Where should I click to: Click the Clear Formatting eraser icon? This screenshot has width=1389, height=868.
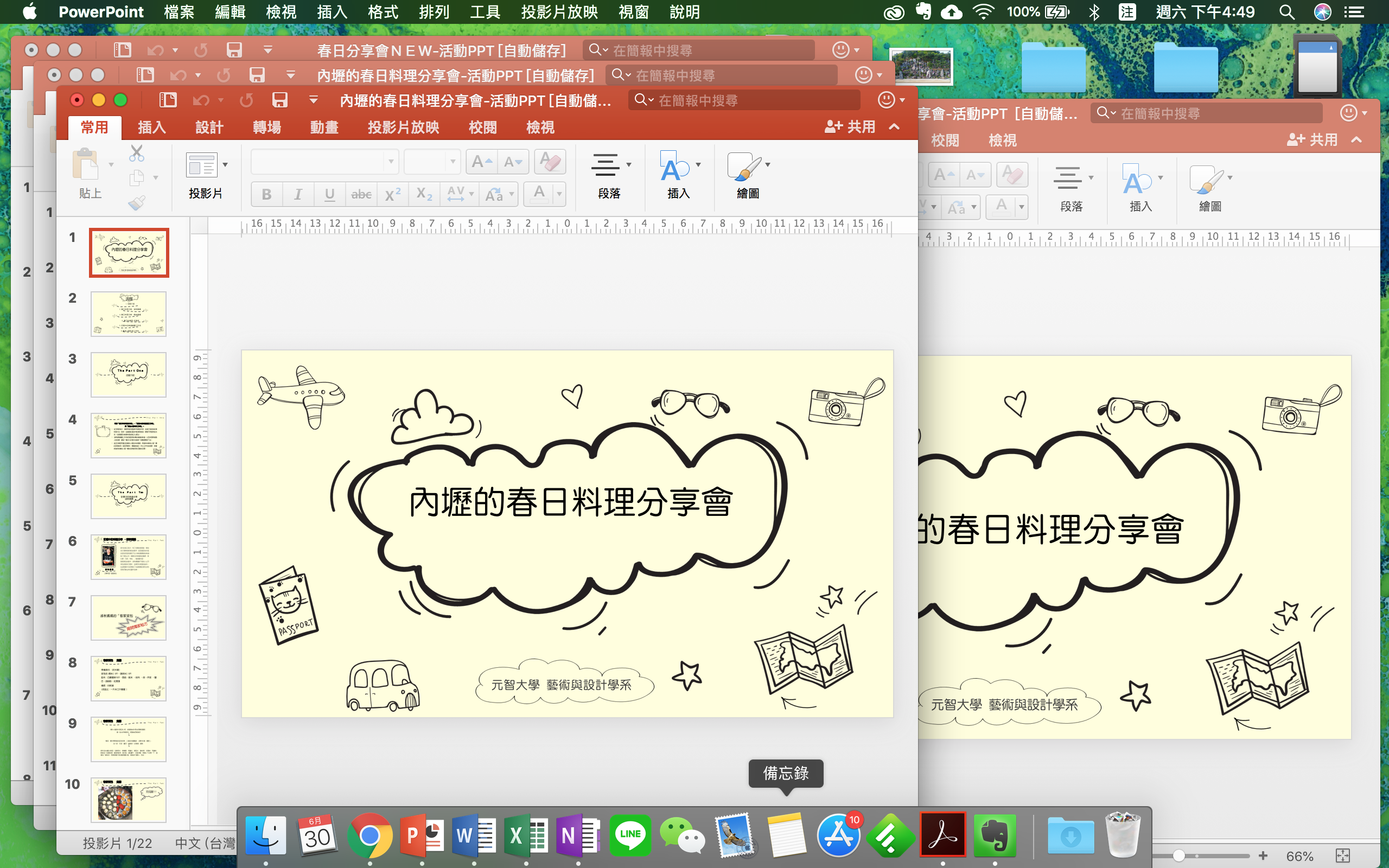(550, 162)
